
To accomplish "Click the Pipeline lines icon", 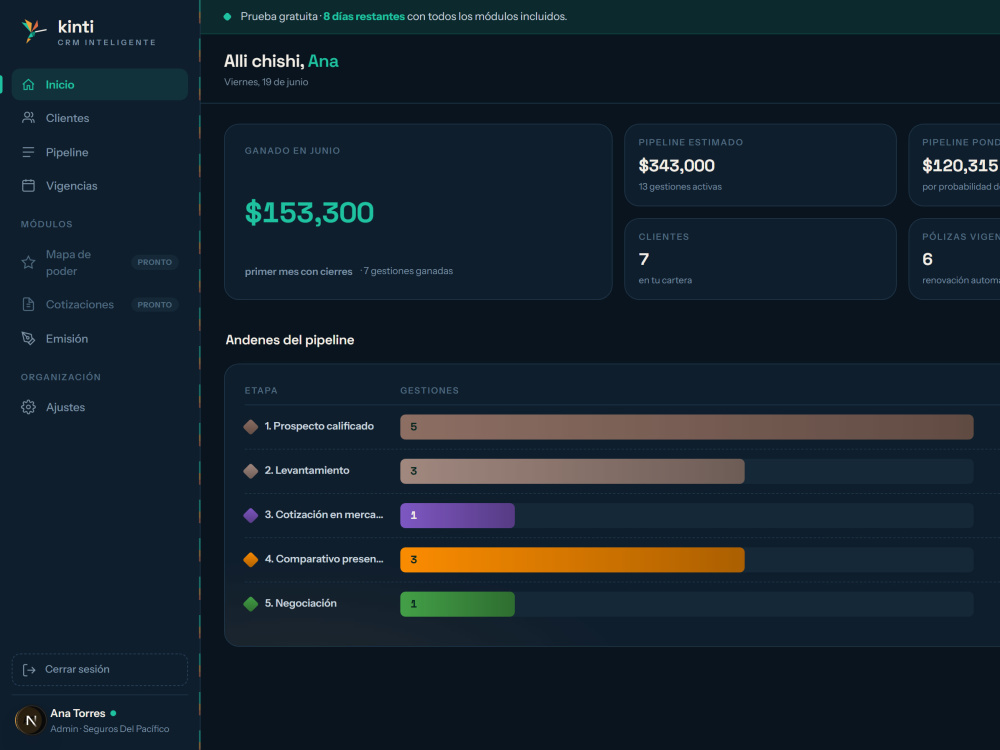I will (x=29, y=152).
